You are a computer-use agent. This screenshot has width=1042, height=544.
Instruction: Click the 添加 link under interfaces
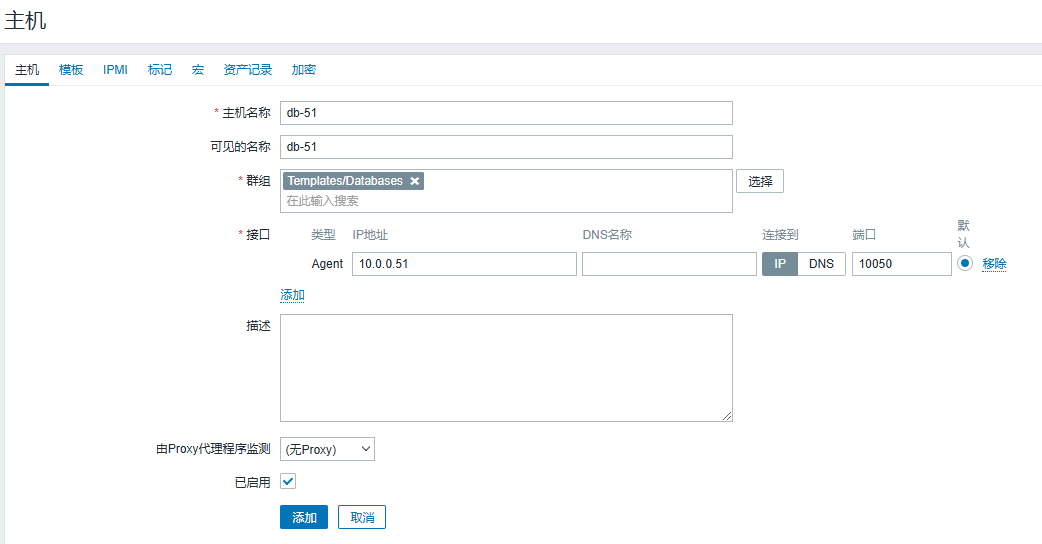(292, 295)
